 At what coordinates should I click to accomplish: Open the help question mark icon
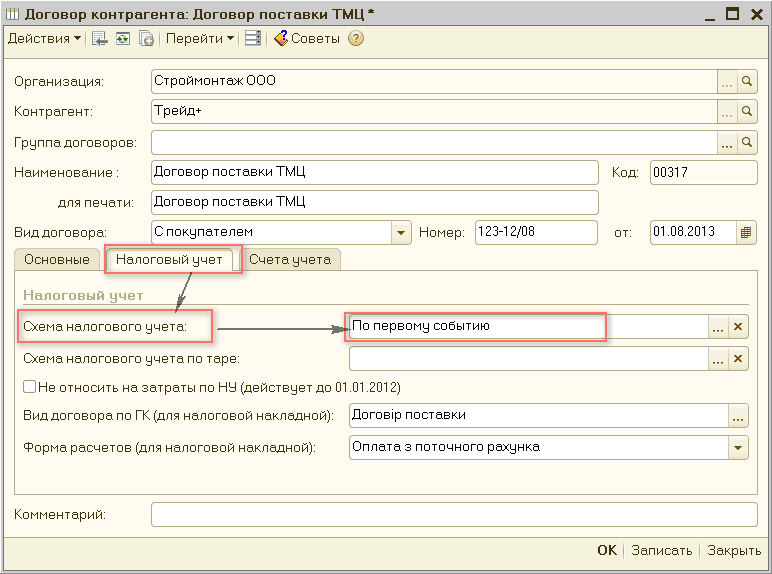pos(355,39)
